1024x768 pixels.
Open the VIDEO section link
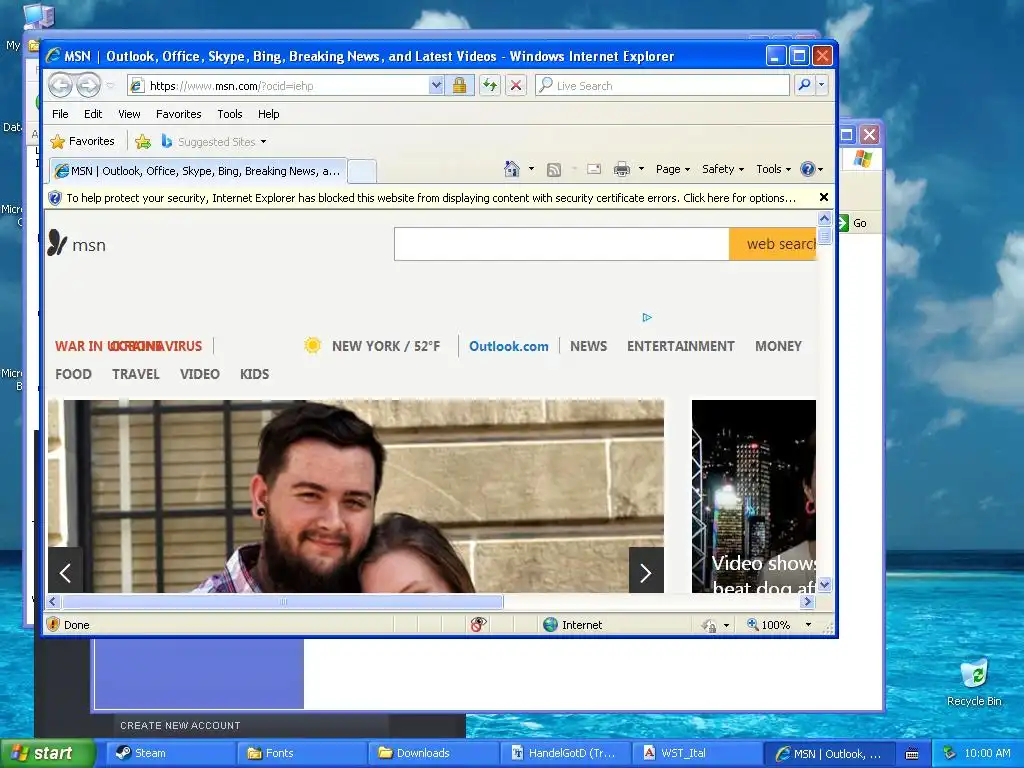(199, 374)
